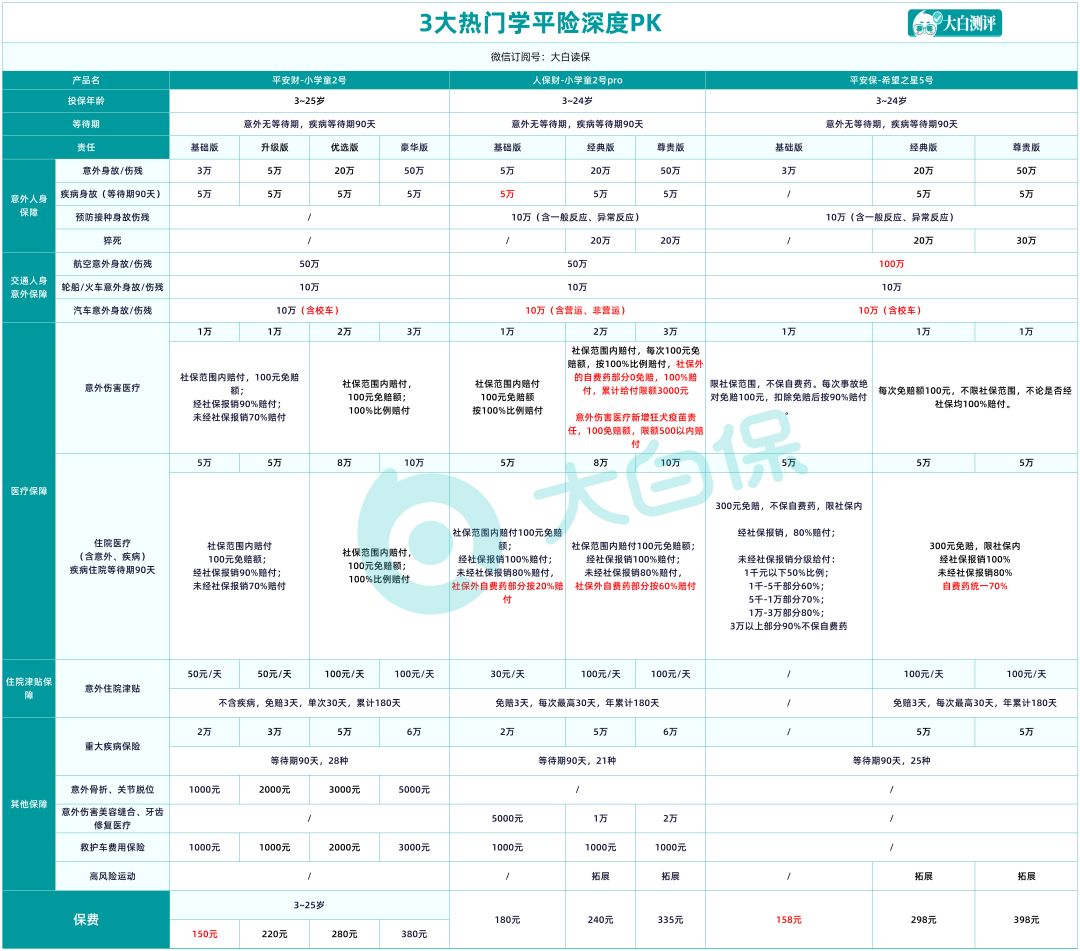
Task: Select the 豪华版 plan header
Action: (414, 147)
